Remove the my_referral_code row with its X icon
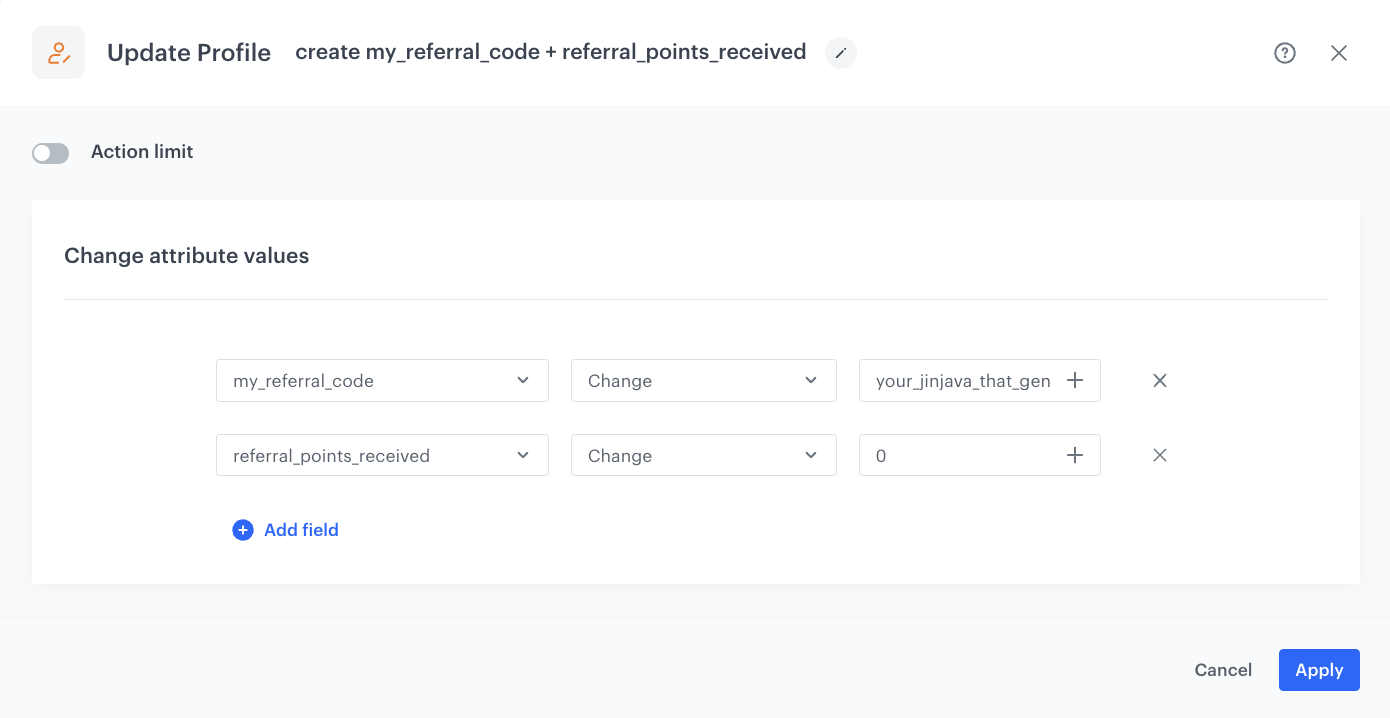The width and height of the screenshot is (1390, 718). 1159,380
